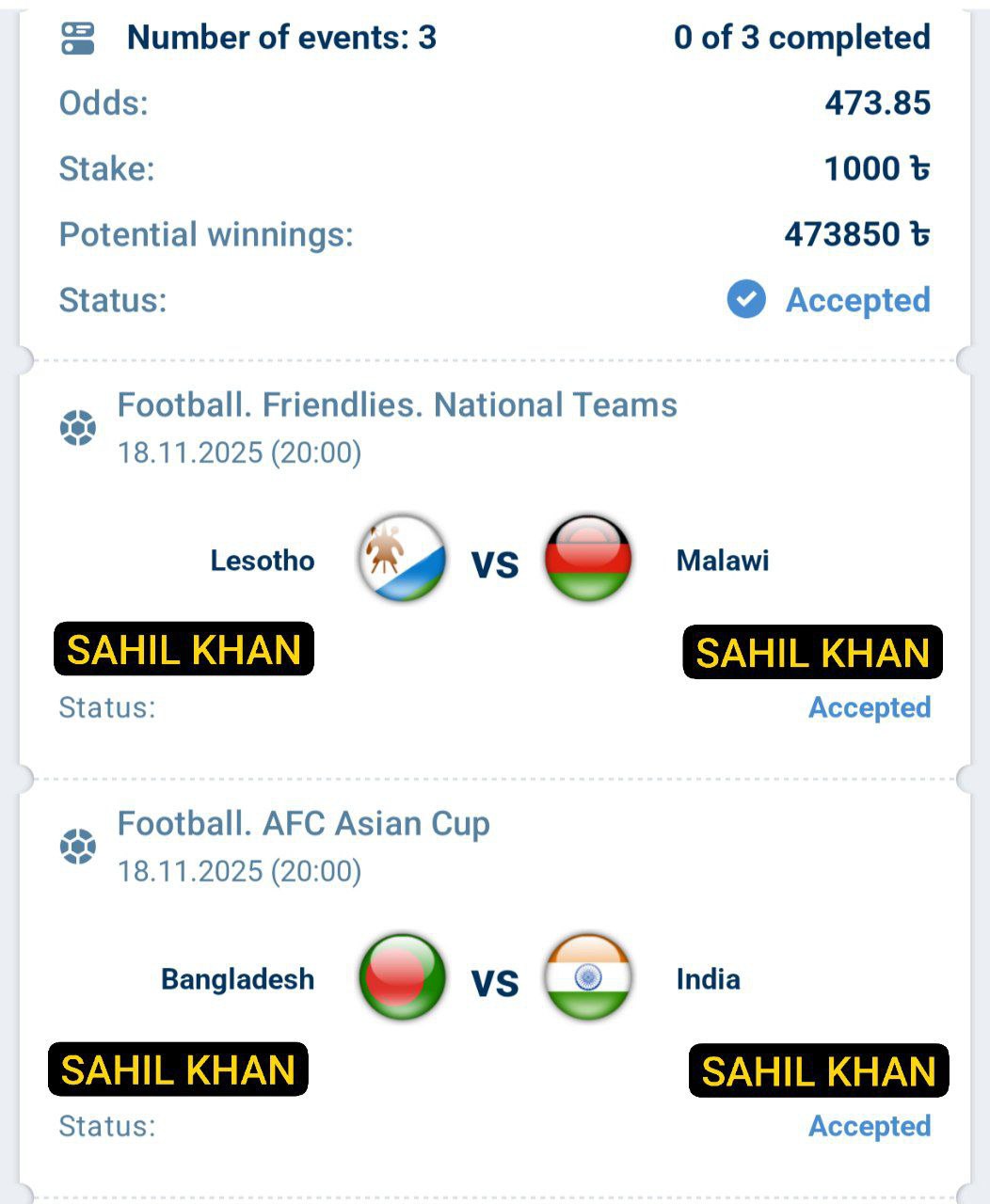This screenshot has width=990, height=1204.
Task: Select the India team name
Action: (708, 979)
